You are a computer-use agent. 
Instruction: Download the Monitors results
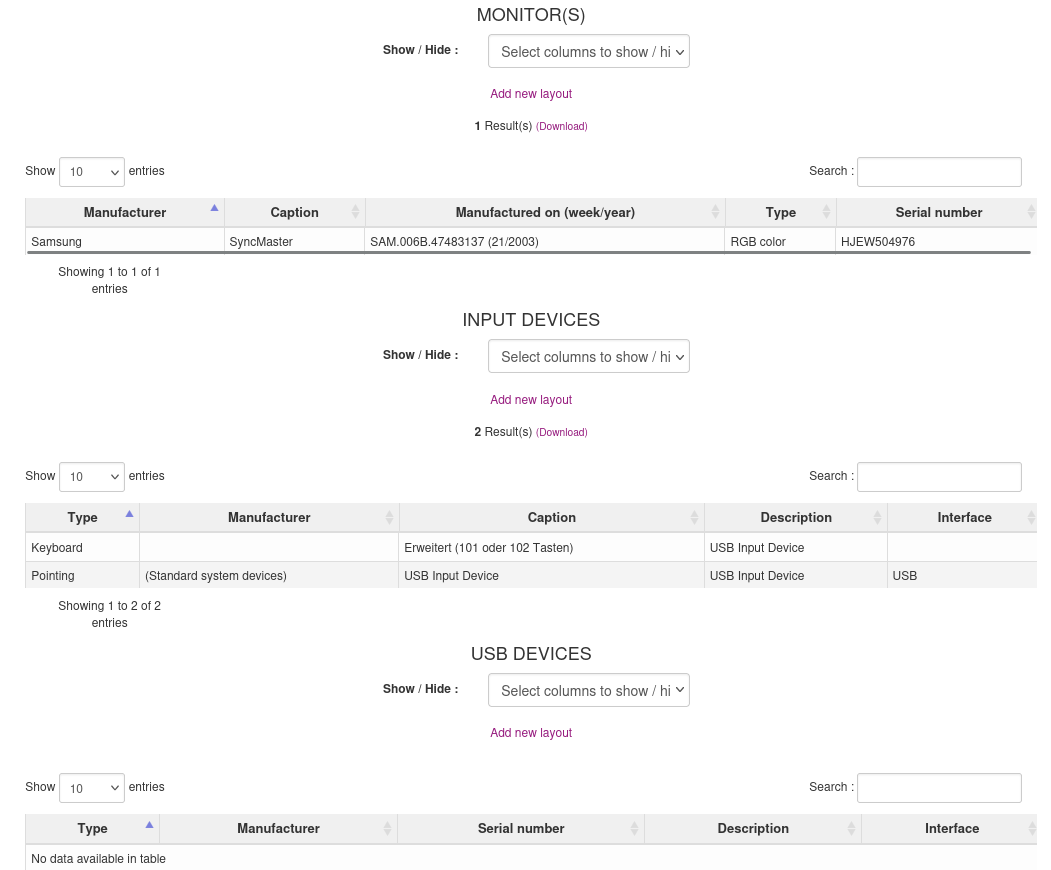tap(562, 127)
